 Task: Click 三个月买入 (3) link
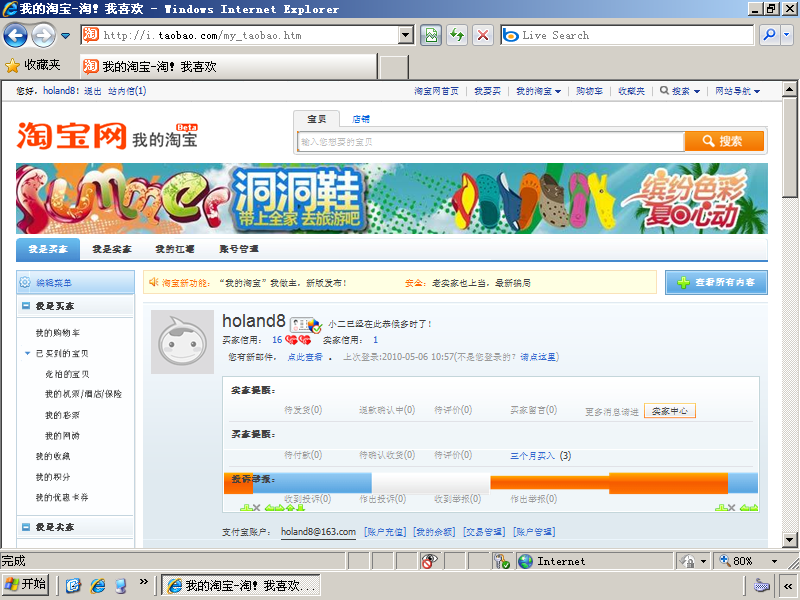point(540,456)
